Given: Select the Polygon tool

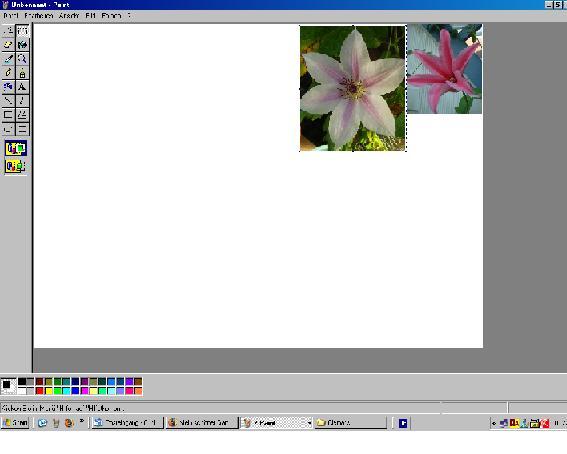Looking at the screenshot, I should (22, 115).
